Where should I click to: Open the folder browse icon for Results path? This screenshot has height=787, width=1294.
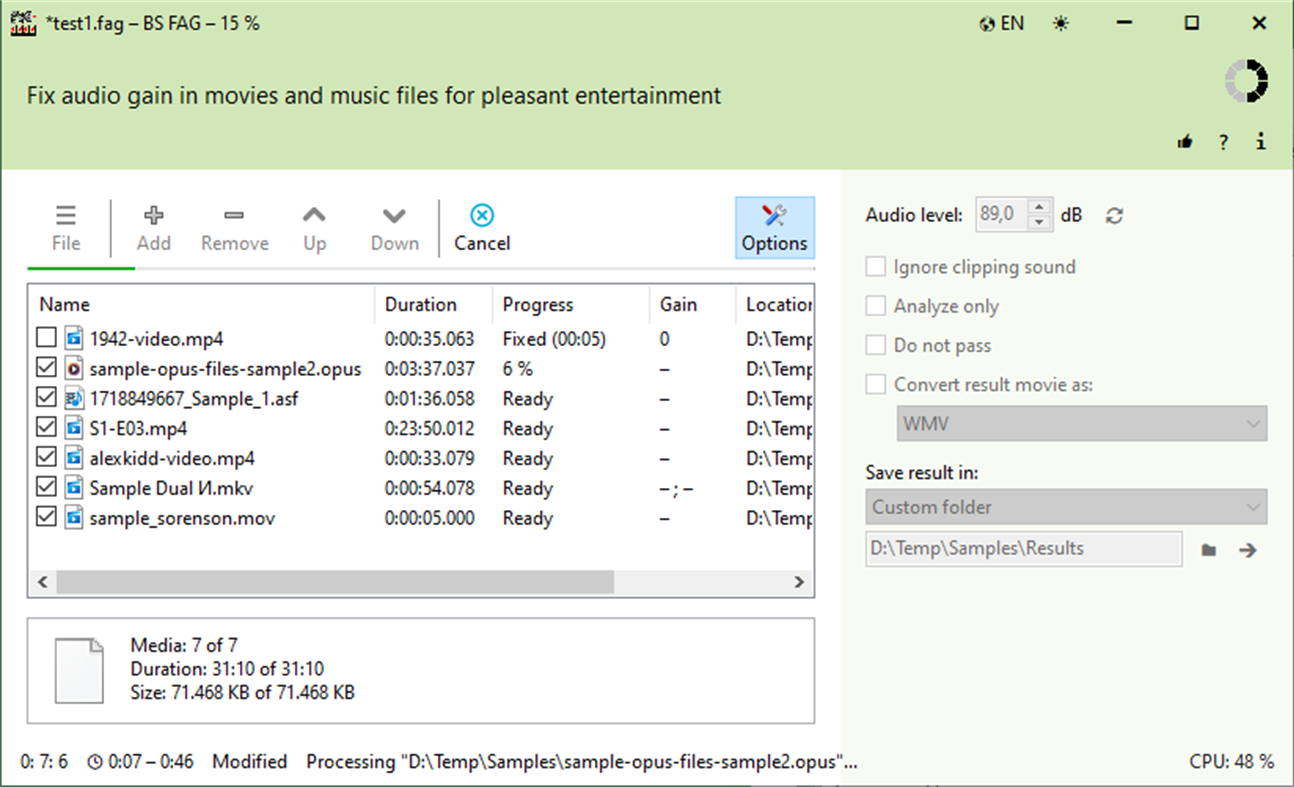point(1208,548)
